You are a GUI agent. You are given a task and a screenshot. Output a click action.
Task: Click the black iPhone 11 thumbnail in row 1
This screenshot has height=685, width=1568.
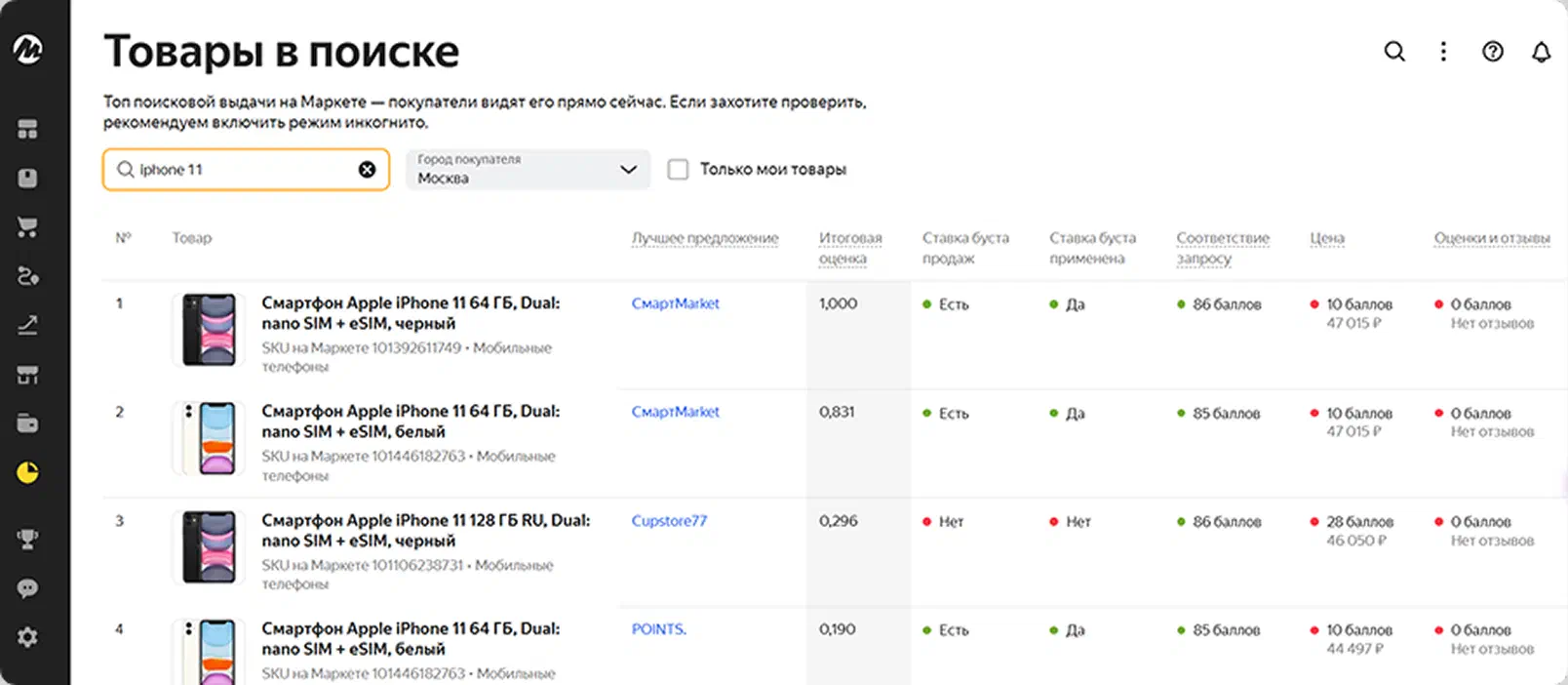(x=209, y=330)
